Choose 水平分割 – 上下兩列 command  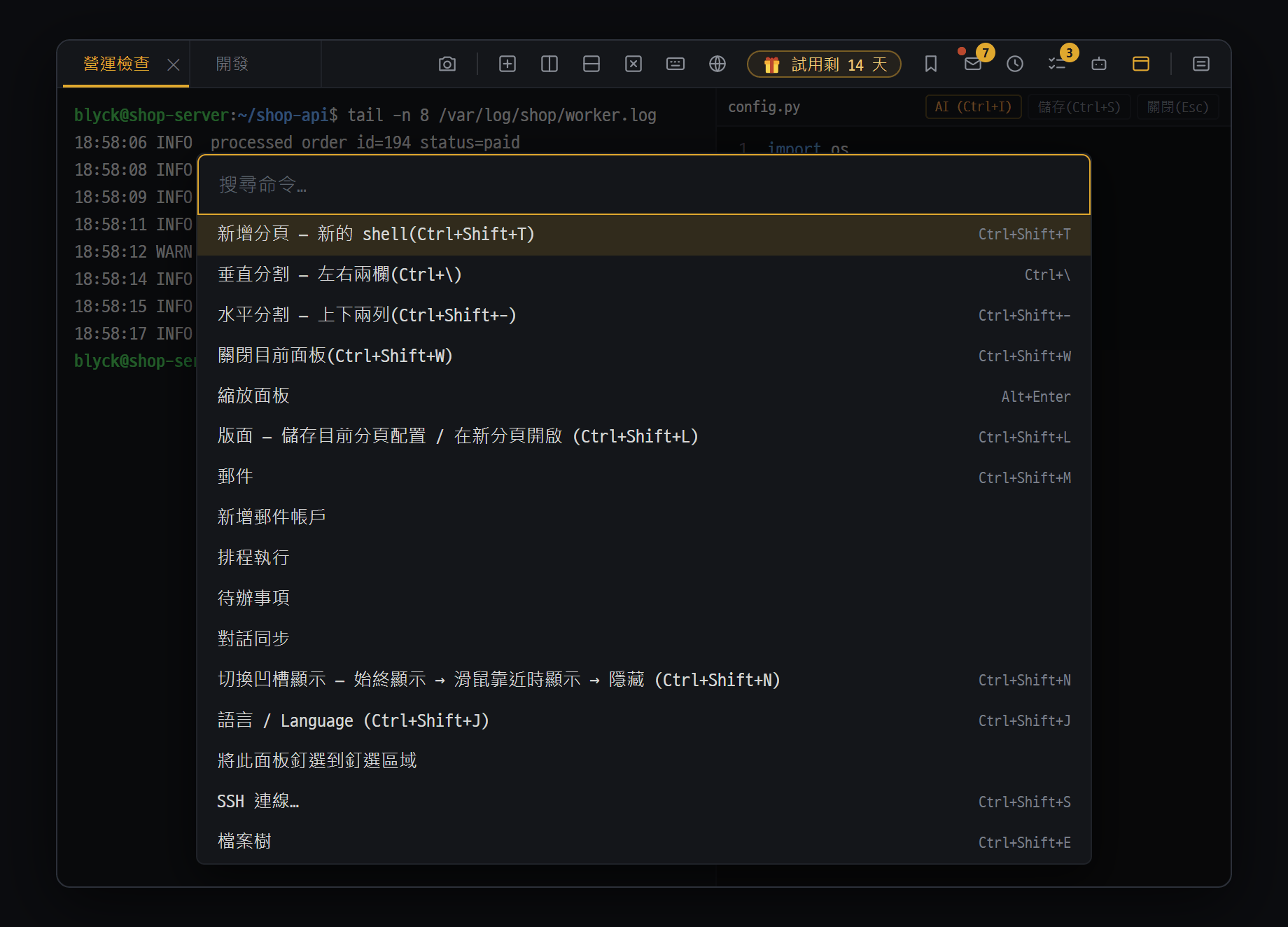click(x=644, y=316)
